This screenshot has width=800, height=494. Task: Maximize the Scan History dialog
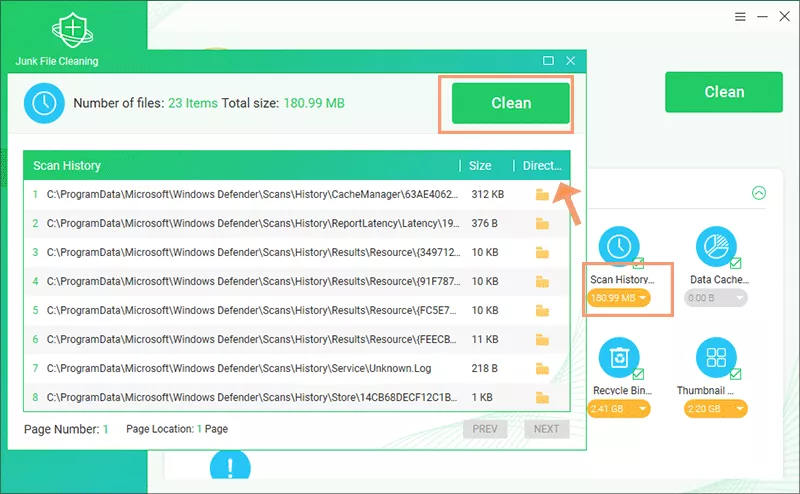[548, 61]
